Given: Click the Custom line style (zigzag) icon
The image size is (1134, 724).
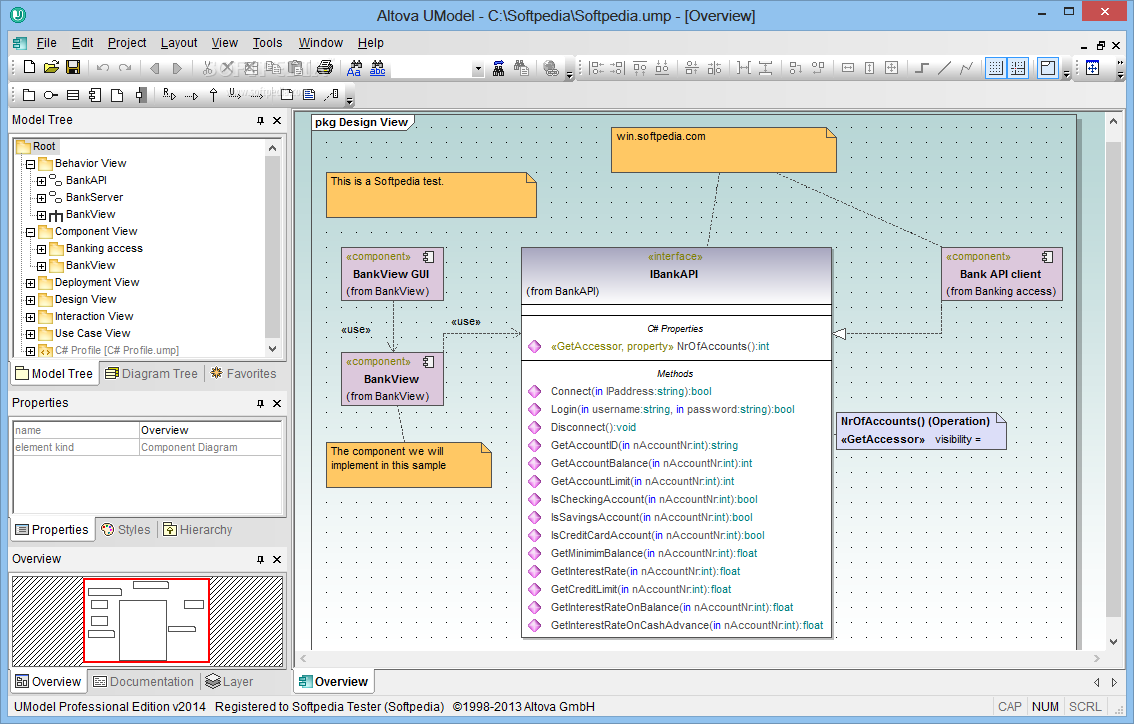Looking at the screenshot, I should tap(966, 68).
